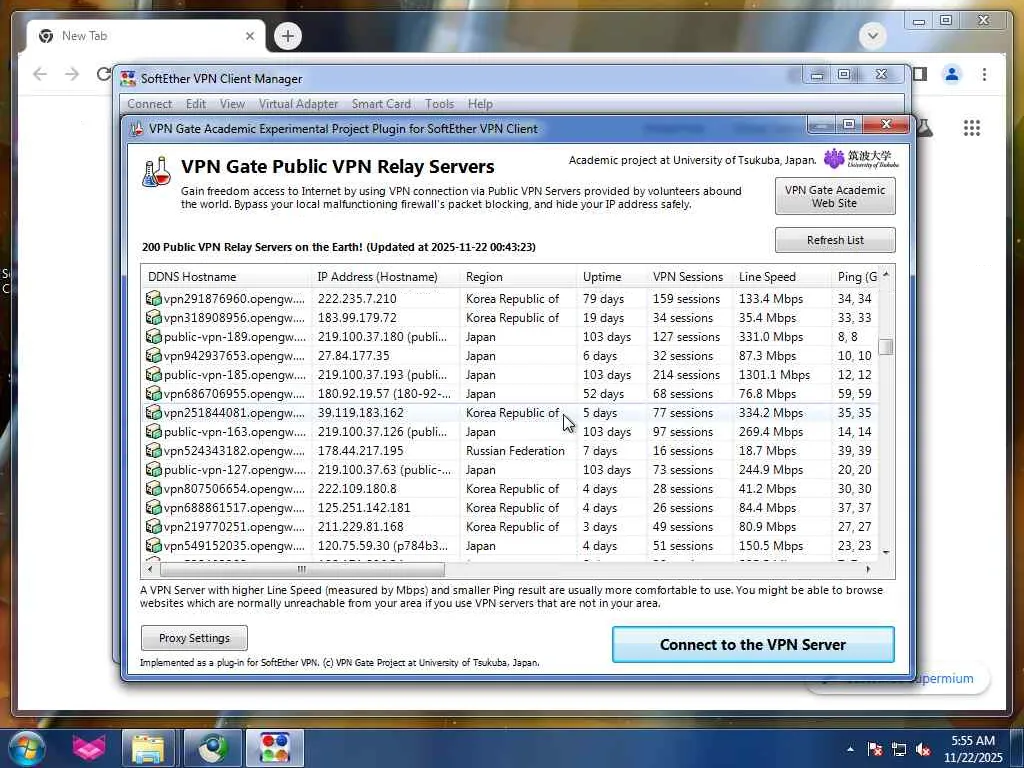Open the Help menu
The image size is (1024, 768).
pos(480,104)
